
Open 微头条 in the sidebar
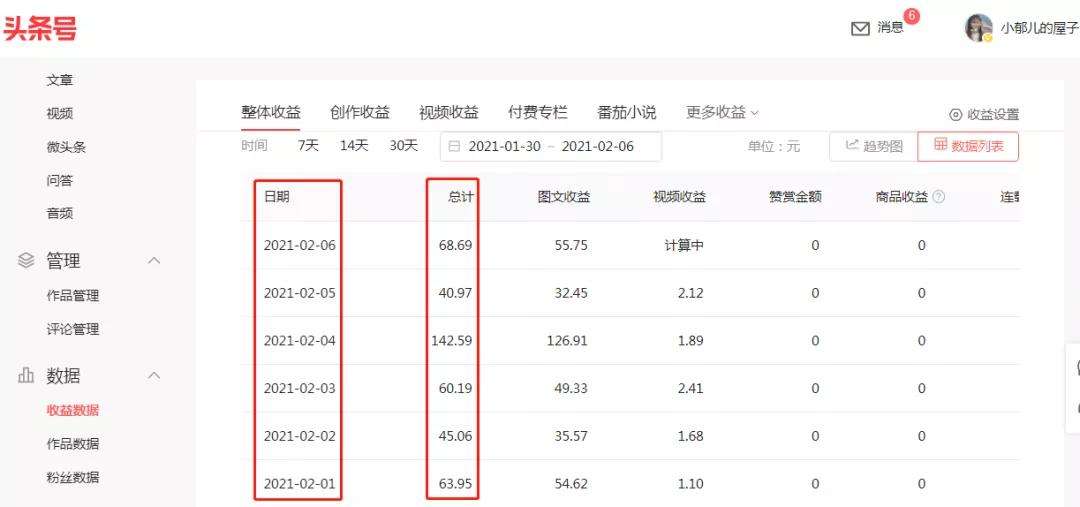[66, 147]
